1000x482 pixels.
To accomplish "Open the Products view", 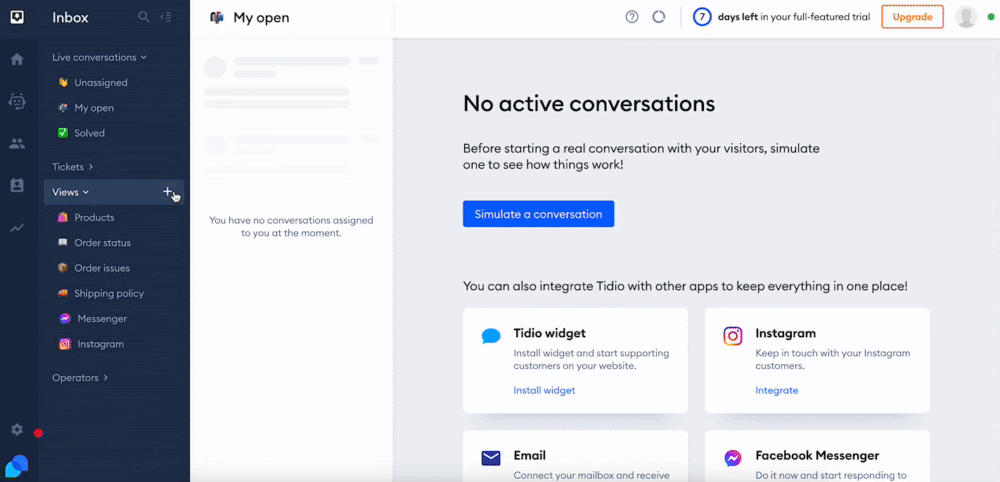I will pos(86,217).
